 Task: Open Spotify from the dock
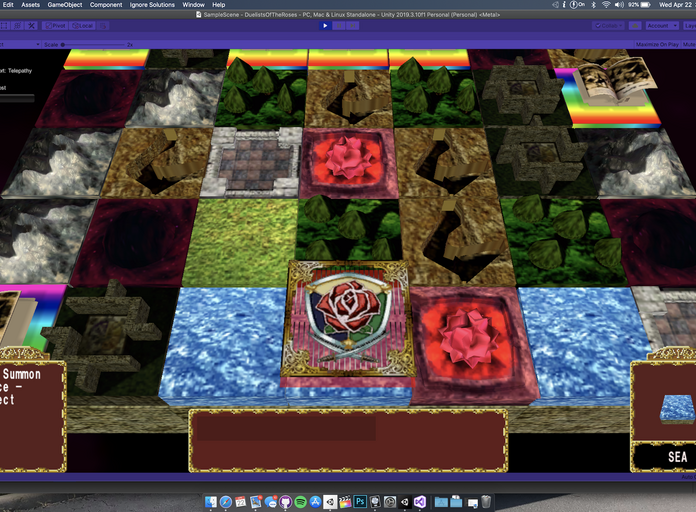301,502
